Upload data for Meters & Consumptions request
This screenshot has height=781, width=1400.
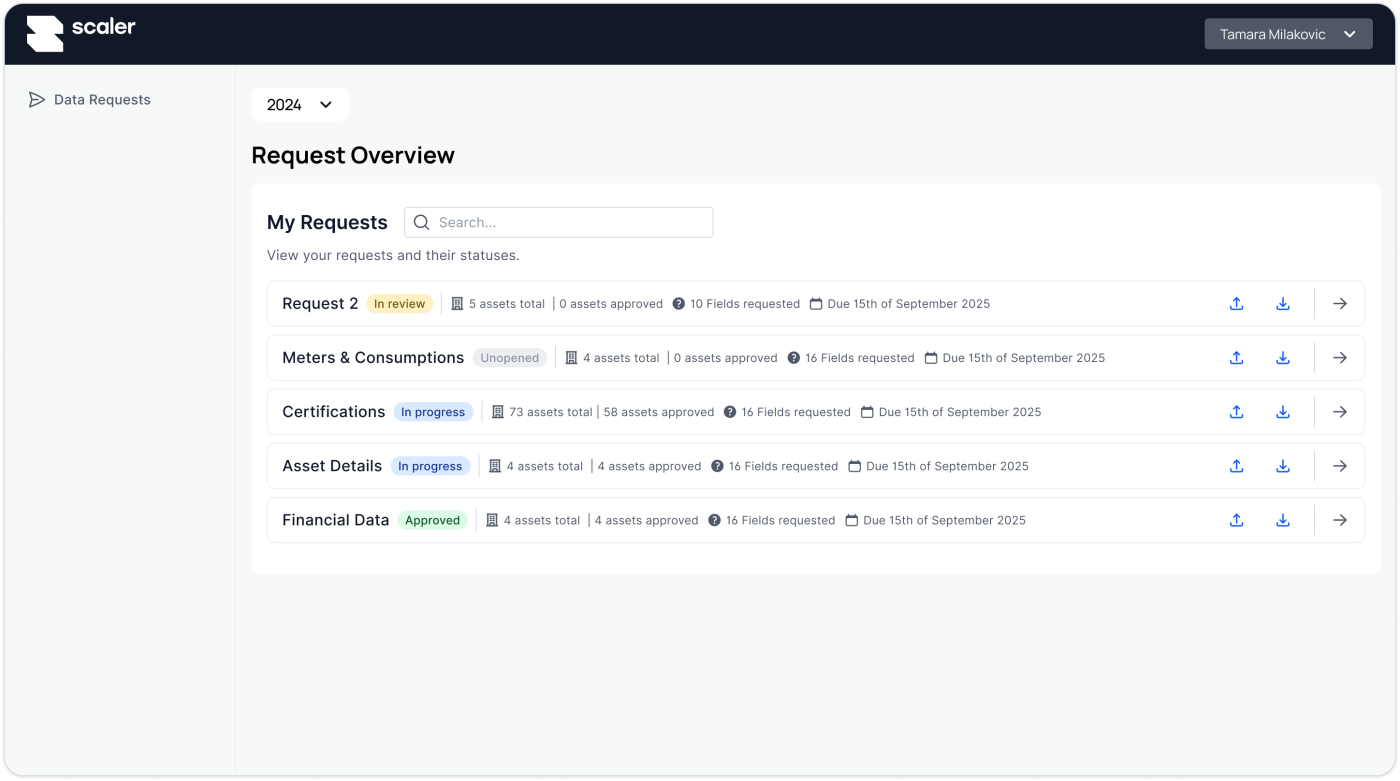(x=1236, y=358)
